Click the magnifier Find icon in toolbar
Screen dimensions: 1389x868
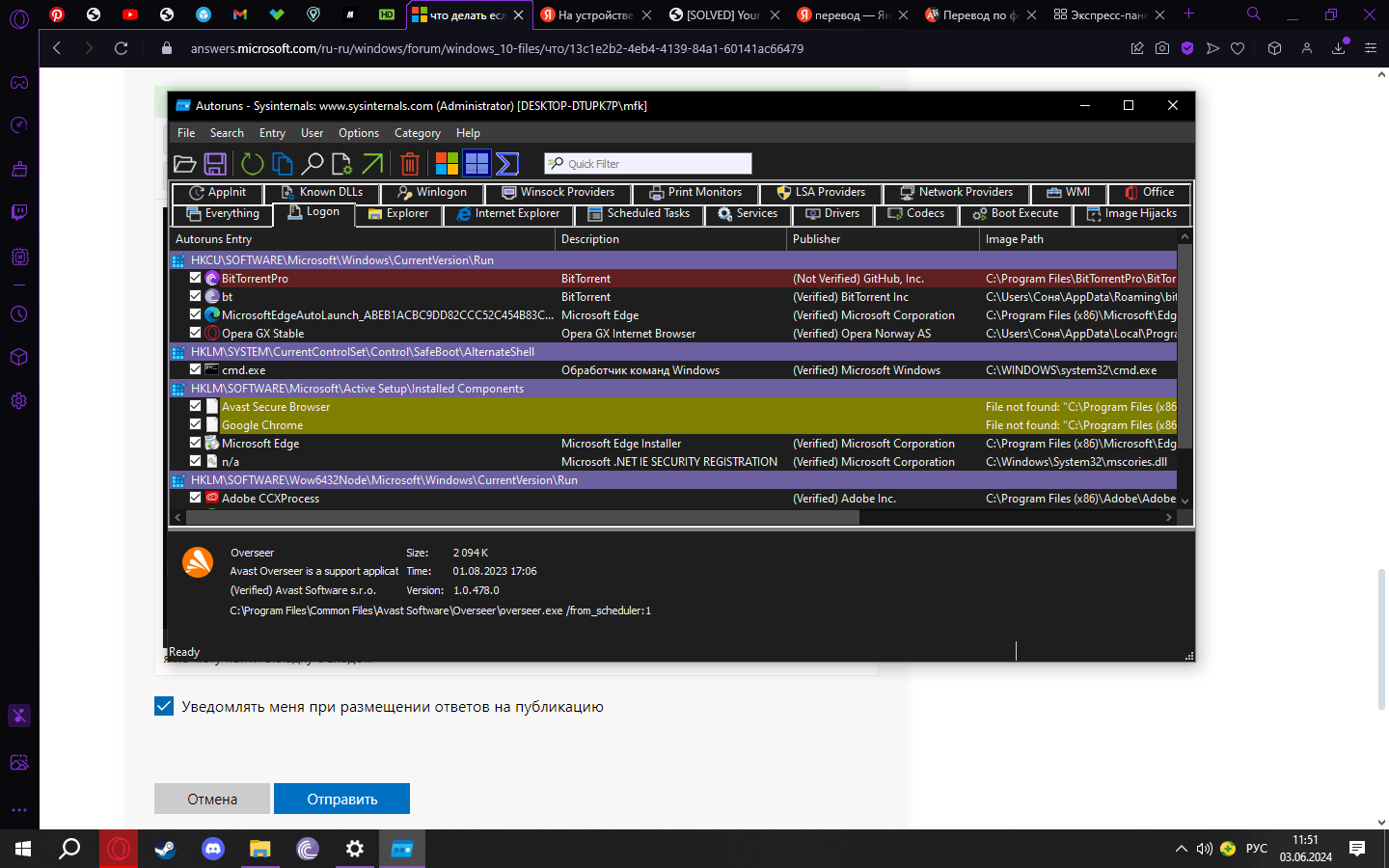(x=313, y=164)
